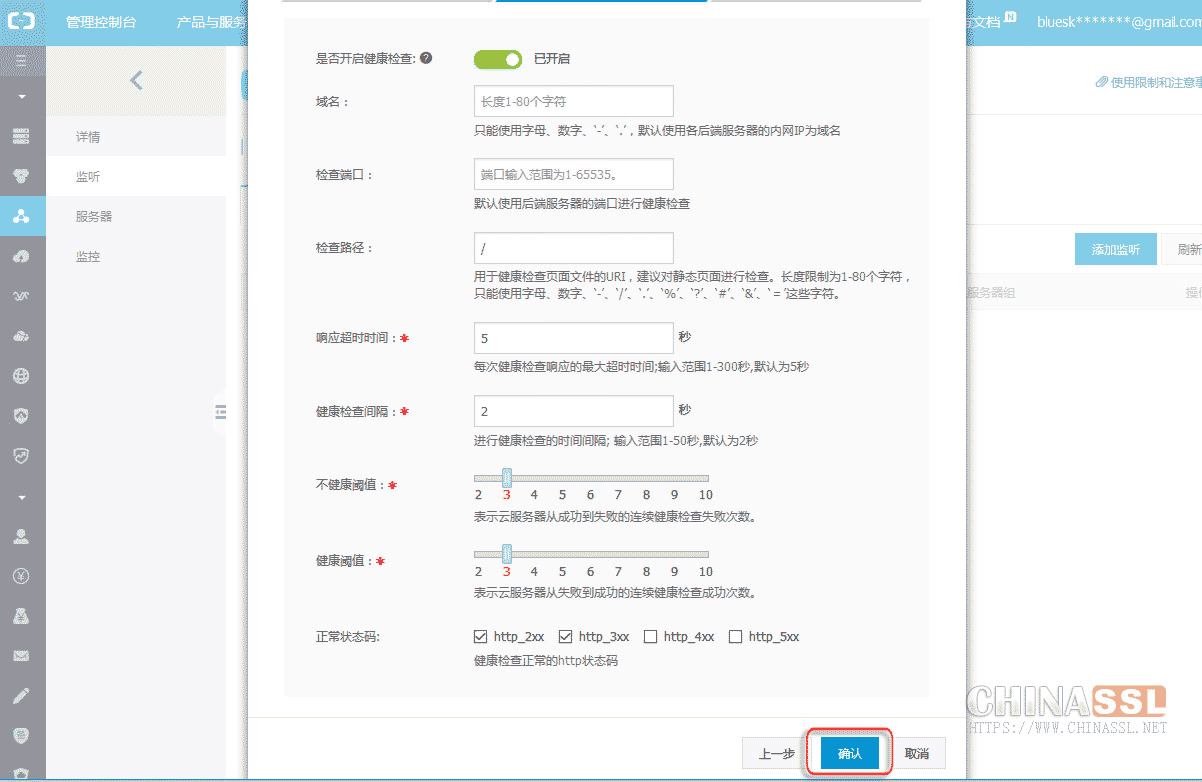This screenshot has height=782, width=1202.
Task: Enable the http_4xx status code checkbox
Action: (x=650, y=637)
